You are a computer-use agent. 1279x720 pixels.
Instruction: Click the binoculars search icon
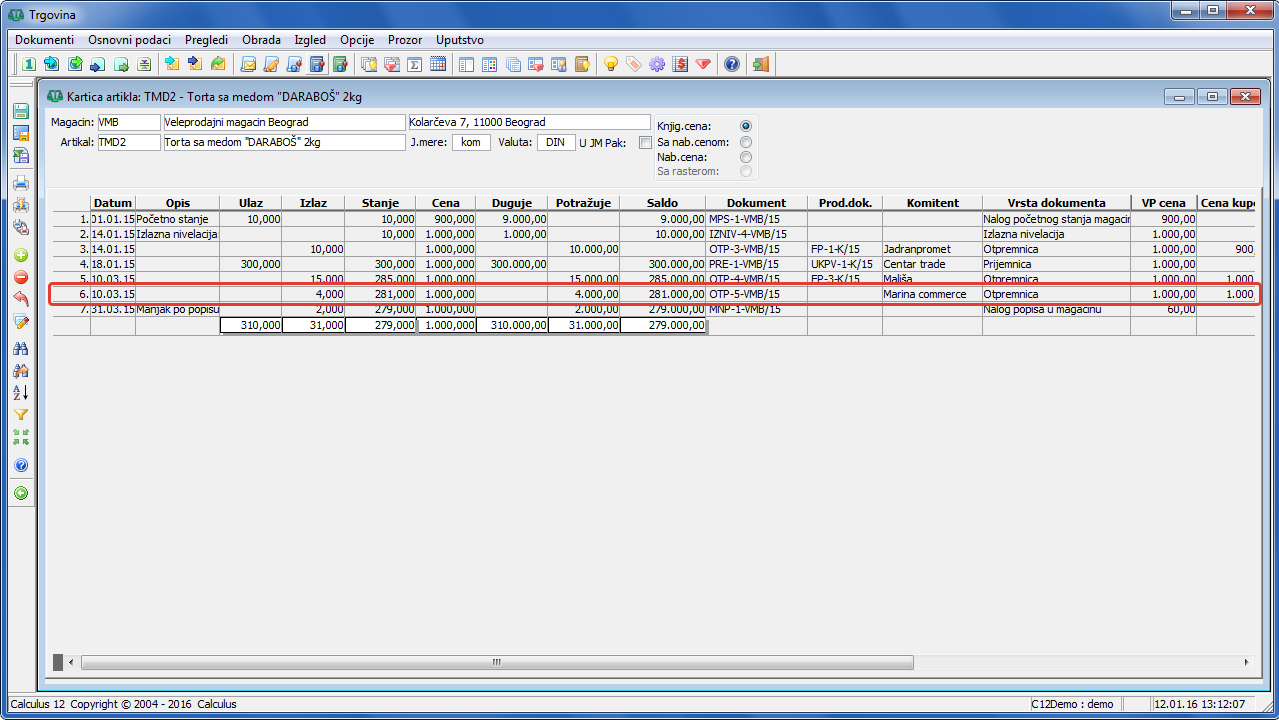(20, 348)
